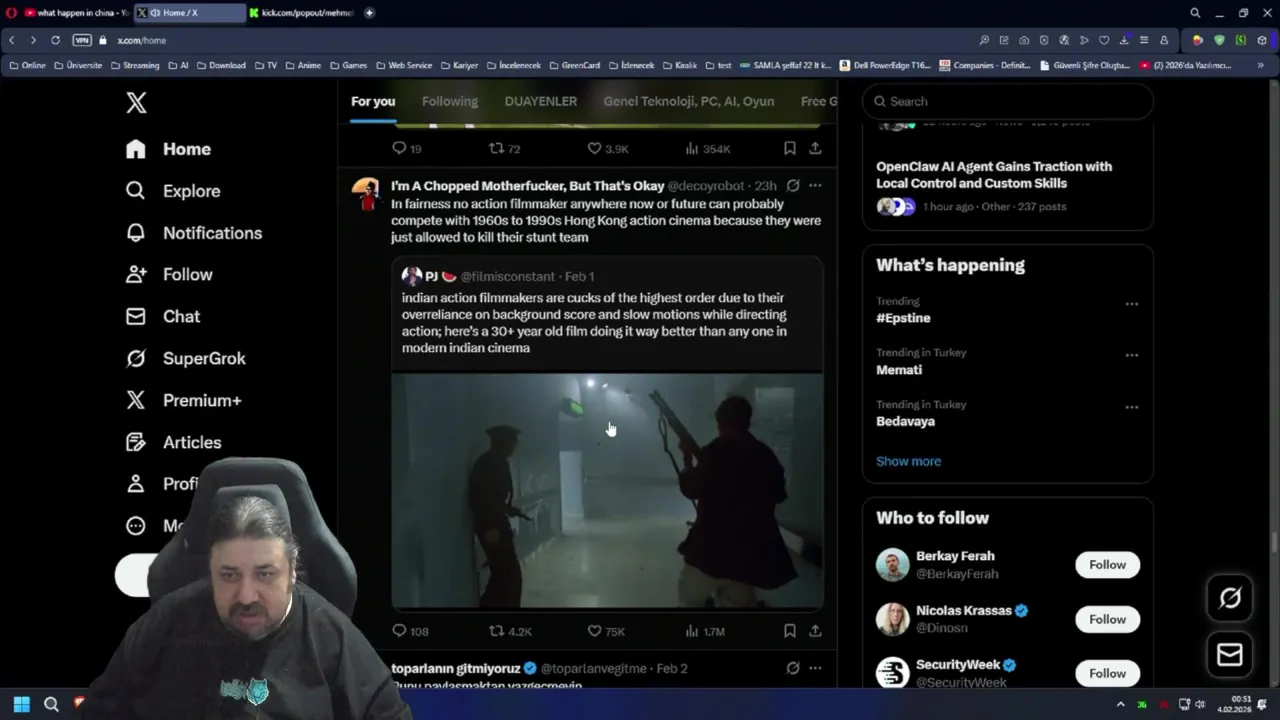1280x720 pixels.
Task: Bookmark the decoyrobot post
Action: point(789,631)
